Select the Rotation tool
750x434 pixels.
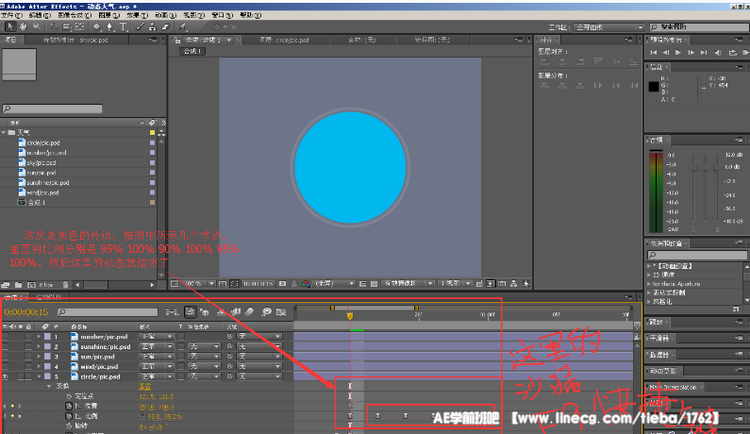pos(54,27)
